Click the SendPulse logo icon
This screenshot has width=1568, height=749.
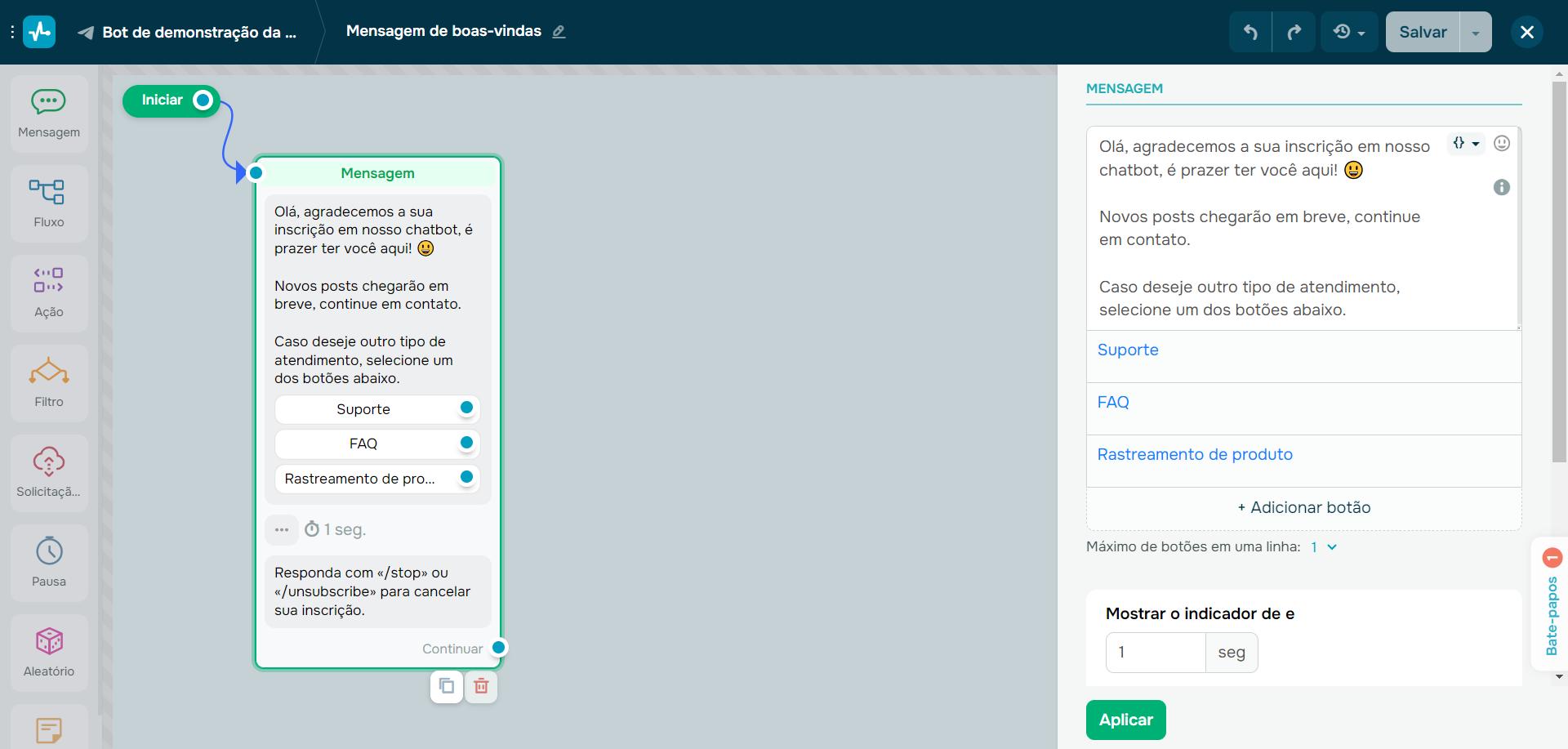click(x=39, y=32)
